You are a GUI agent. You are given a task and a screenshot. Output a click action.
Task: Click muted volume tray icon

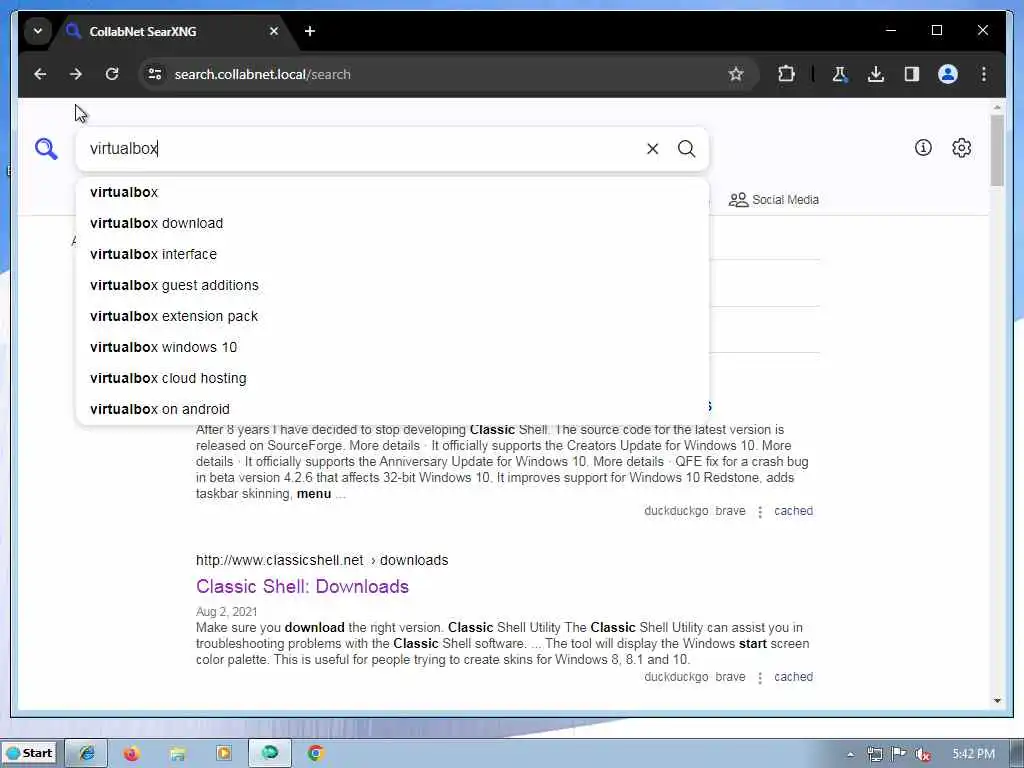[x=922, y=754]
